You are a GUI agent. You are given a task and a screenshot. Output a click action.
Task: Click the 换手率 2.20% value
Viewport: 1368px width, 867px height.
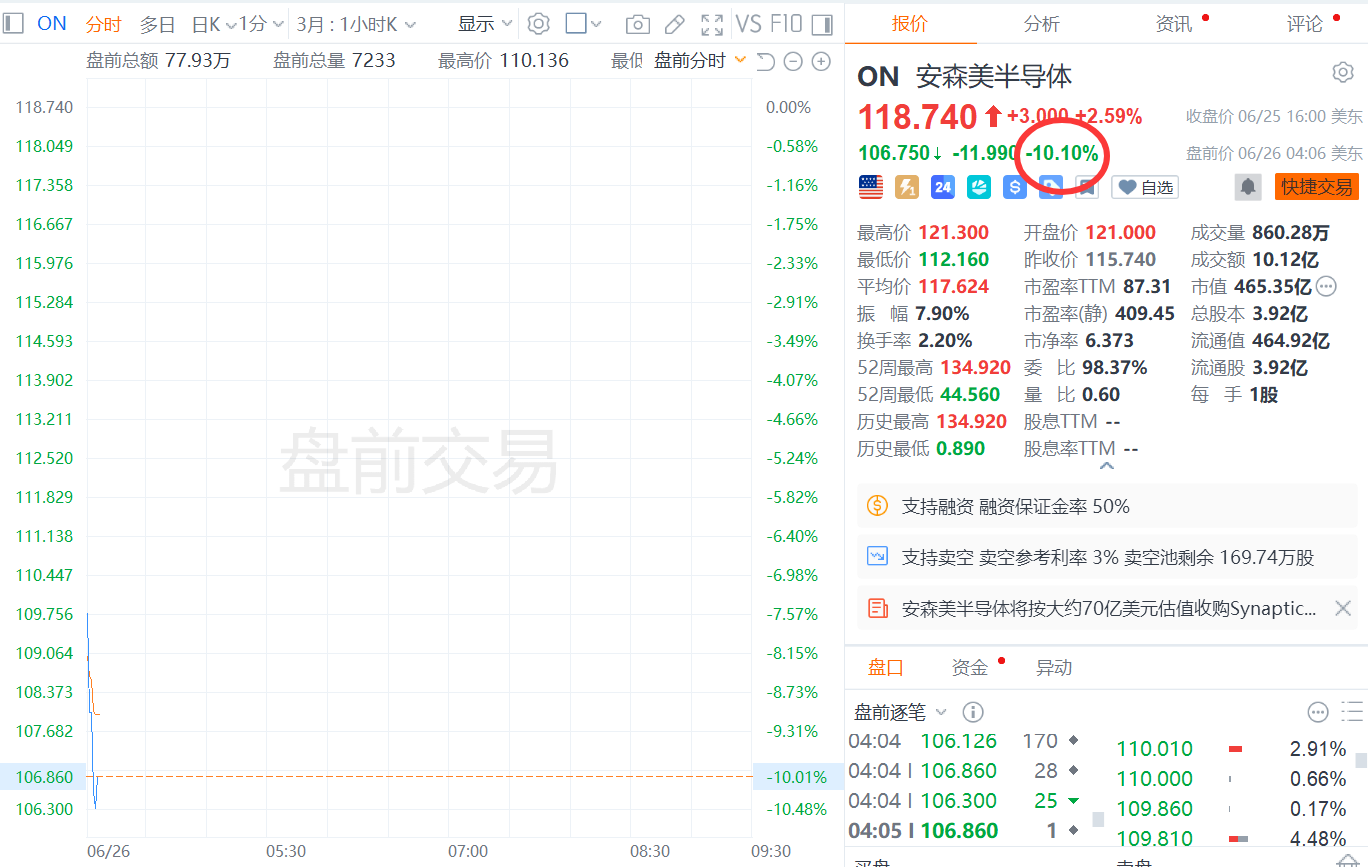945,341
